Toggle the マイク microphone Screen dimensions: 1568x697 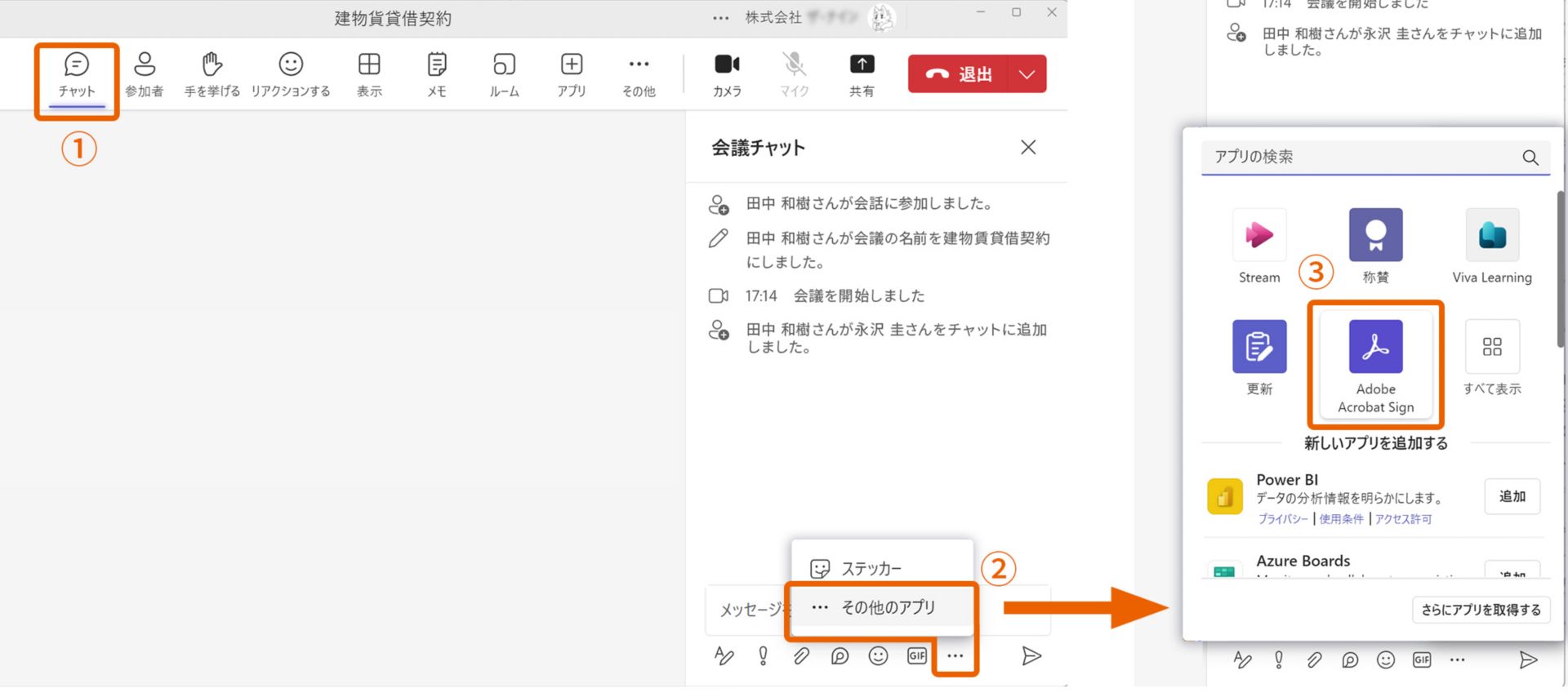794,76
